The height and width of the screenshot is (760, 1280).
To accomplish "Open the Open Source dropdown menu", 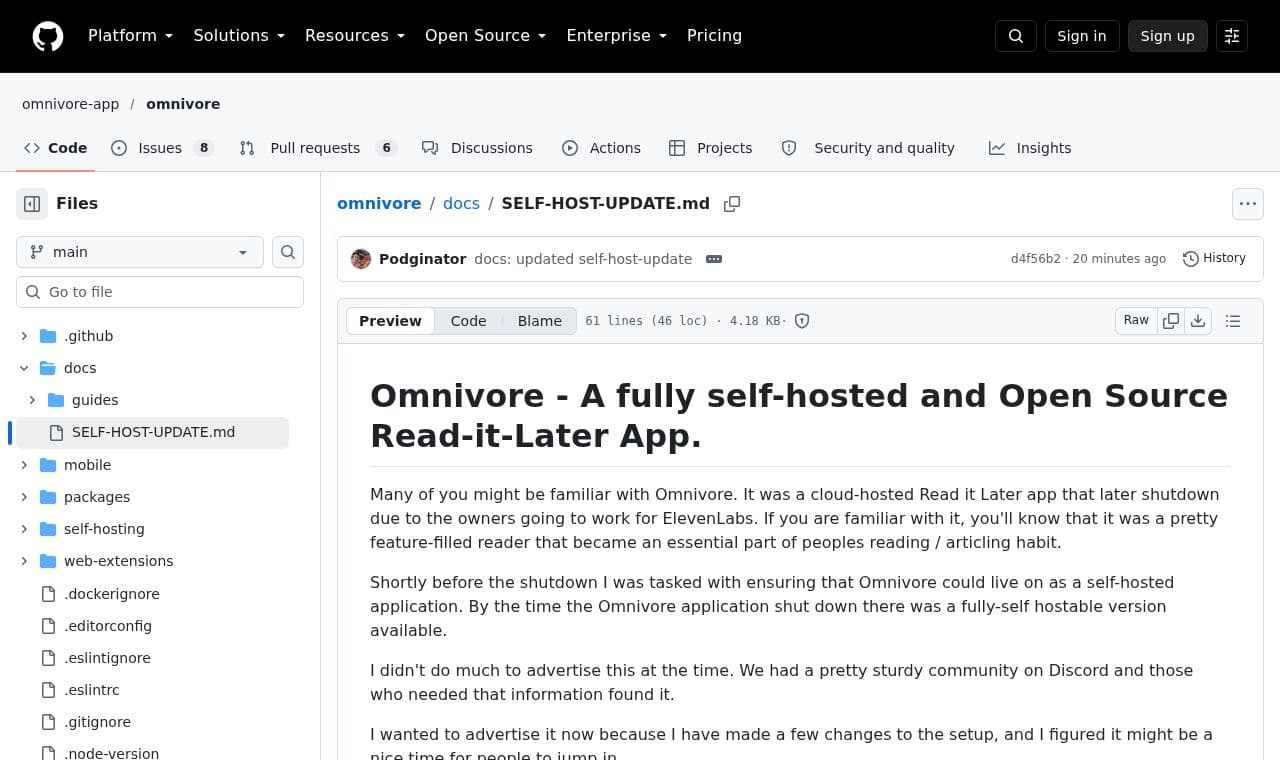I will (485, 36).
